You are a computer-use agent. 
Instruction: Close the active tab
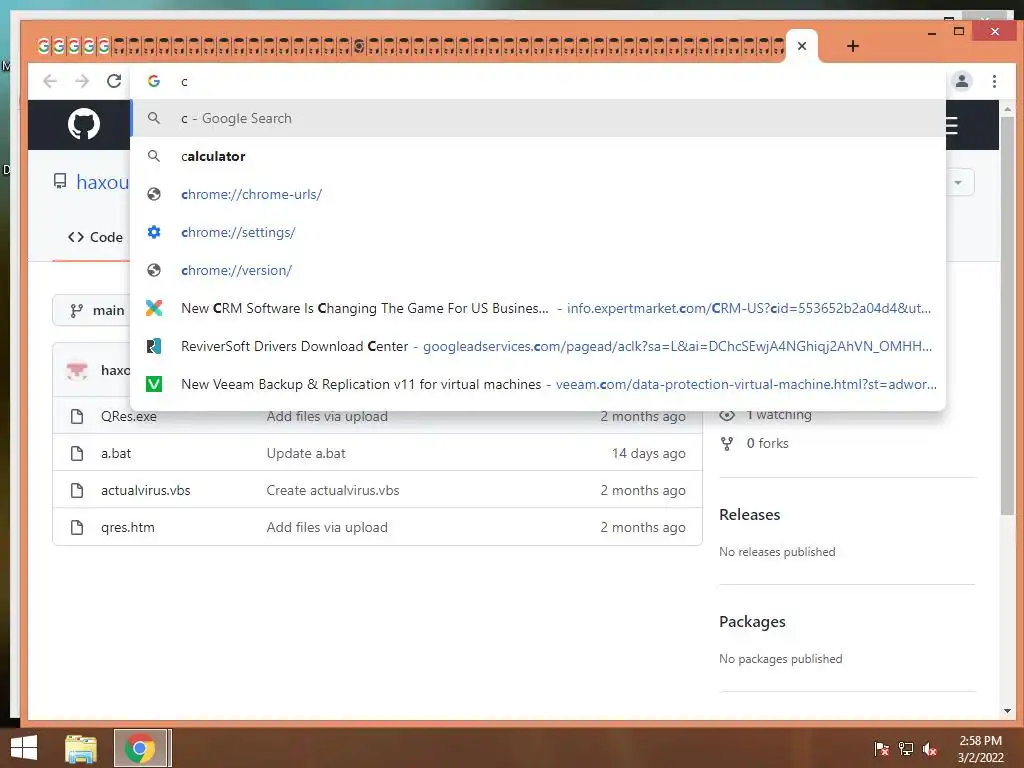[802, 46]
